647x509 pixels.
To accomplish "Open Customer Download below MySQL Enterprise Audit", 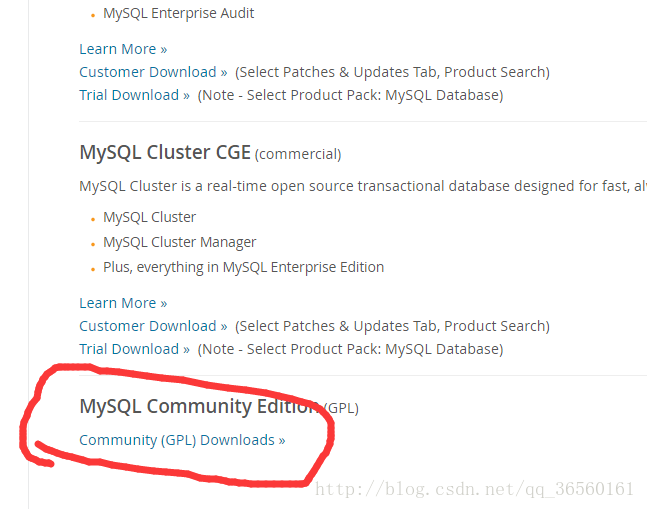I will click(153, 72).
